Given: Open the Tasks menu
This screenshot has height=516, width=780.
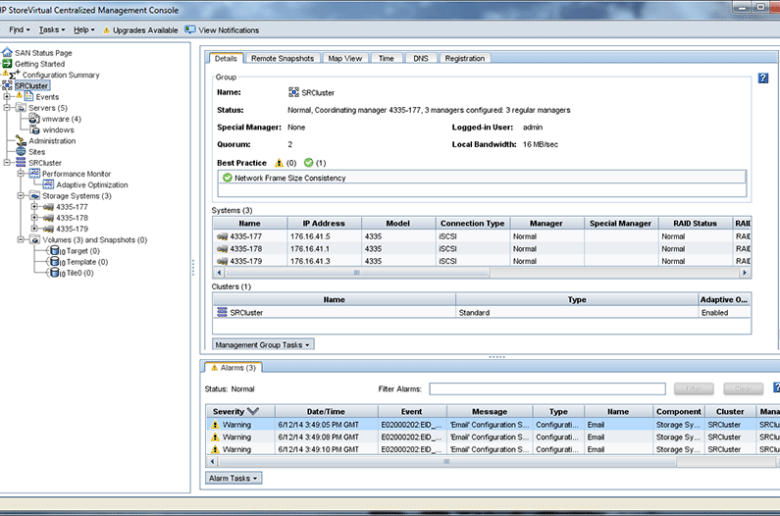Looking at the screenshot, I should (52, 30).
